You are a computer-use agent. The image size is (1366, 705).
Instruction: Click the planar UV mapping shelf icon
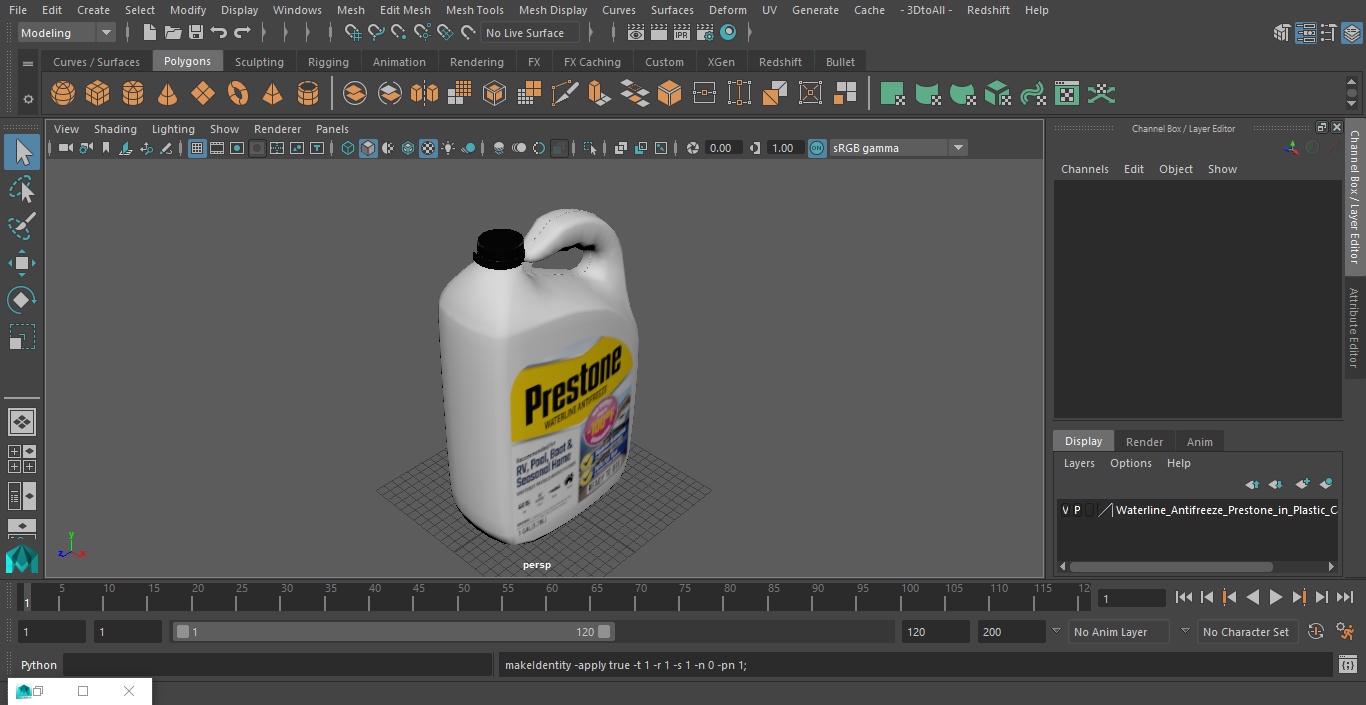click(892, 94)
